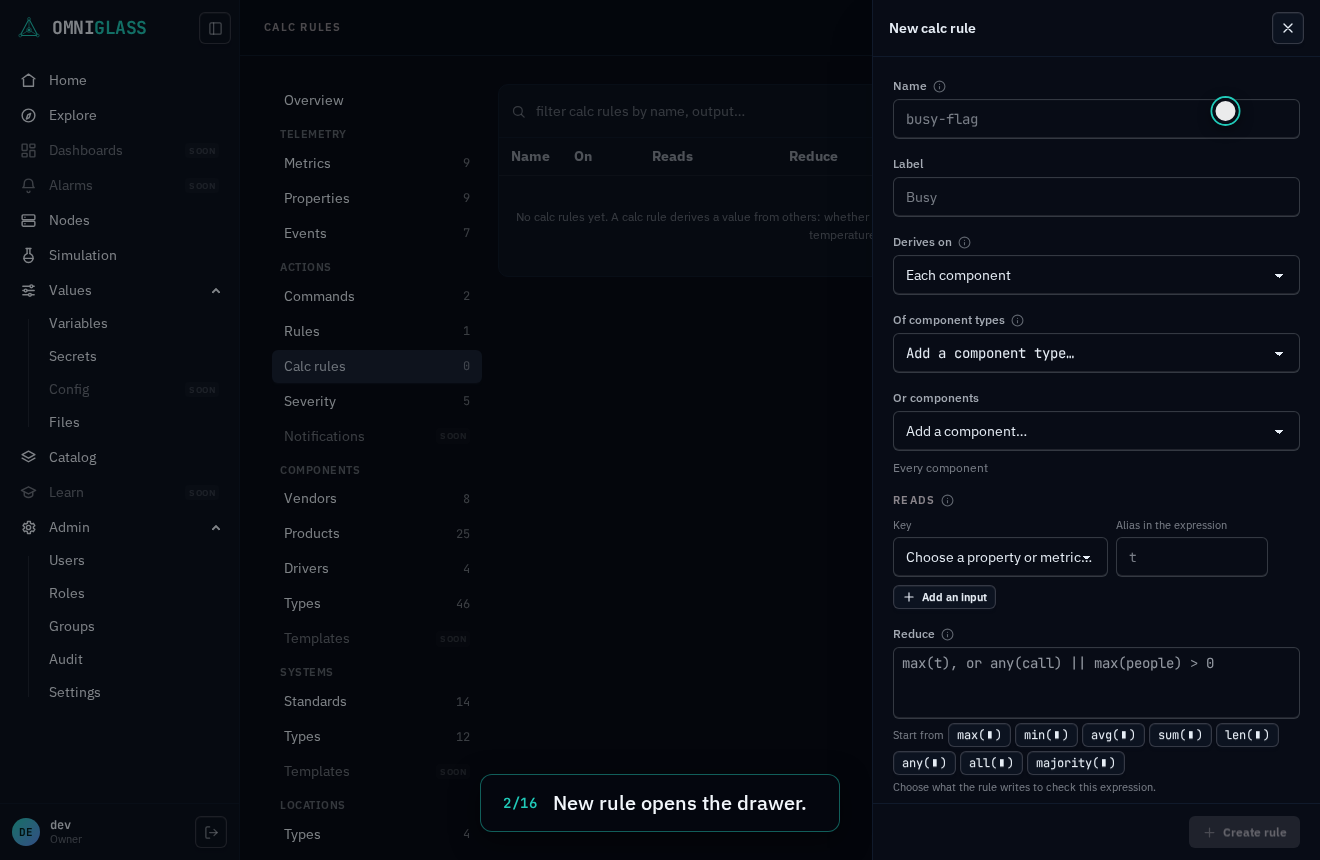Viewport: 1320px width, 860px height.
Task: Click the Admin gear icon
Action: point(29,527)
